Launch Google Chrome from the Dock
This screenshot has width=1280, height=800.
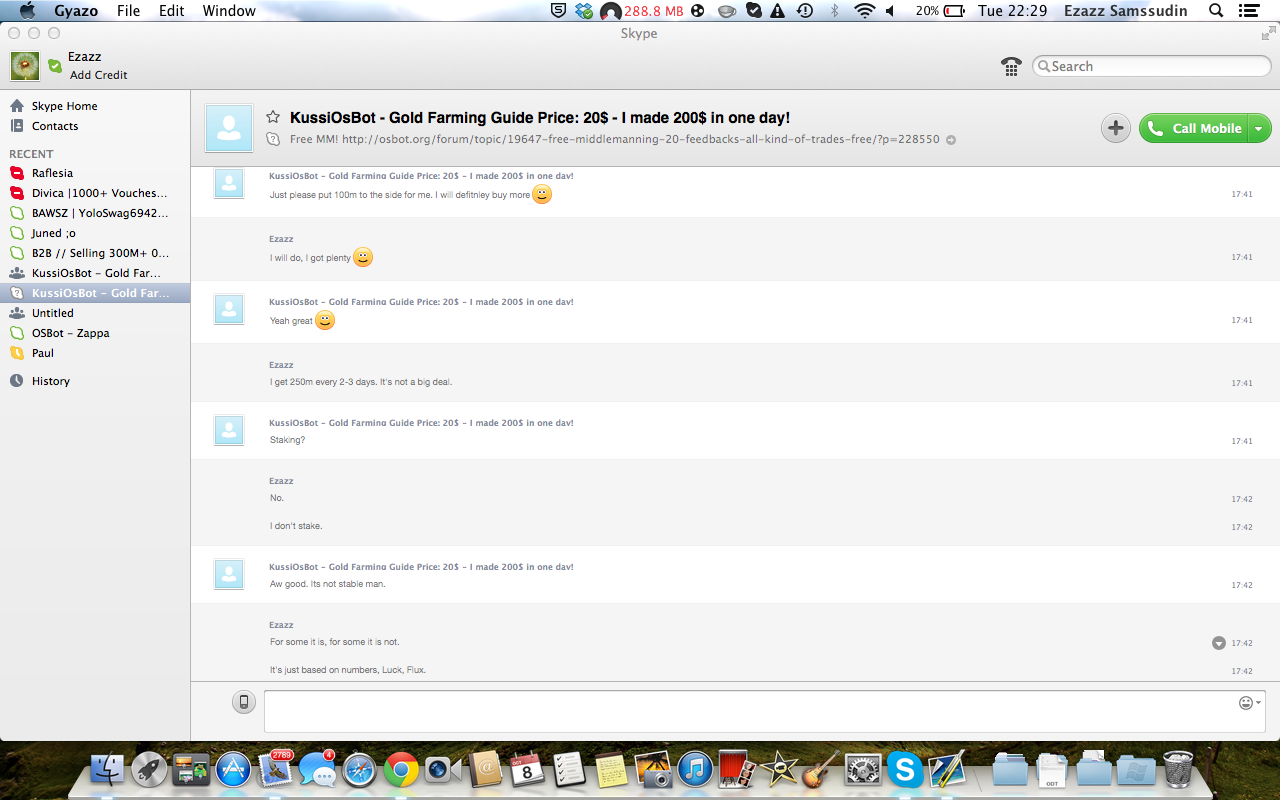point(401,770)
